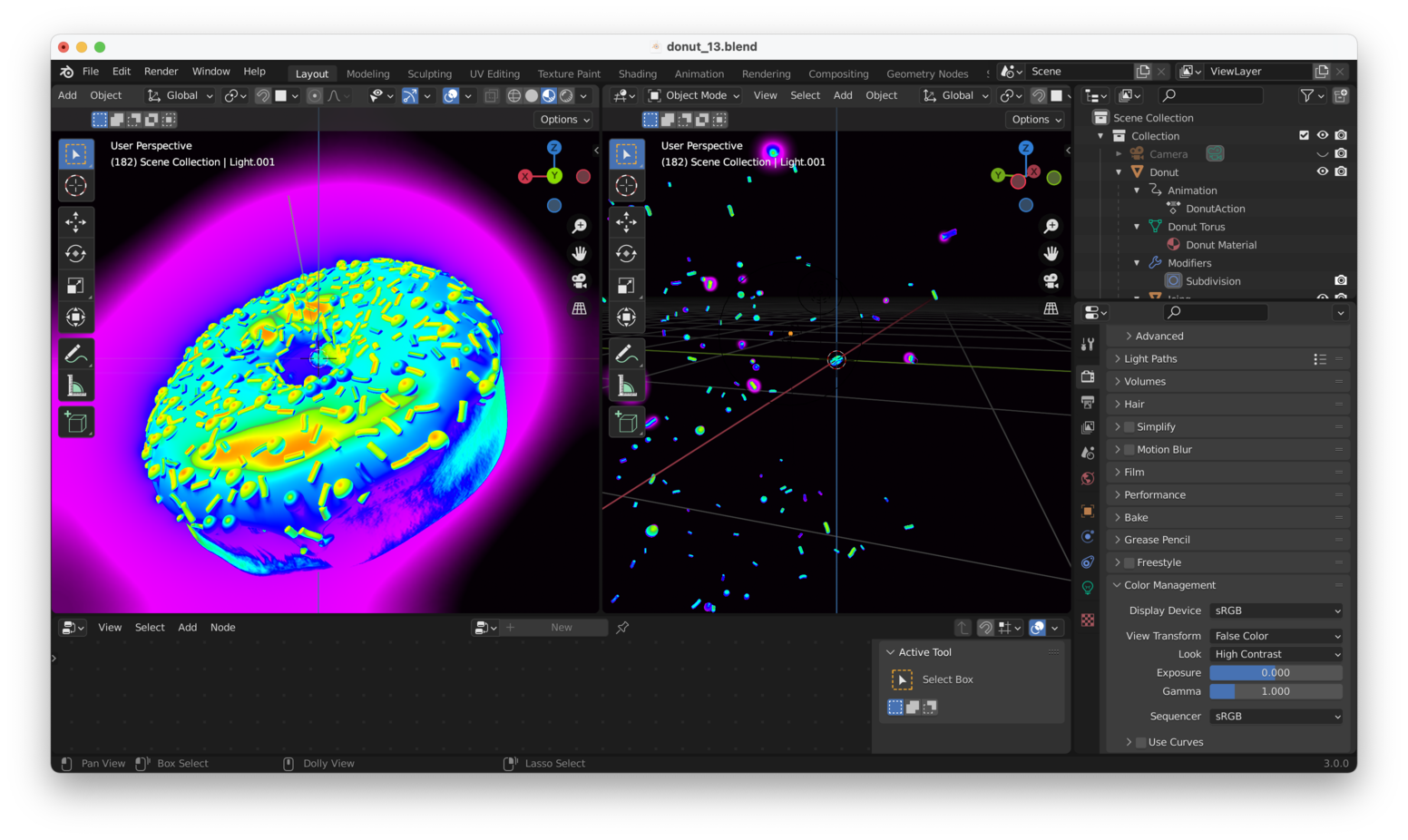Switch perspective/orthographic in right viewport
This screenshot has height=840, width=1408.
[1051, 308]
